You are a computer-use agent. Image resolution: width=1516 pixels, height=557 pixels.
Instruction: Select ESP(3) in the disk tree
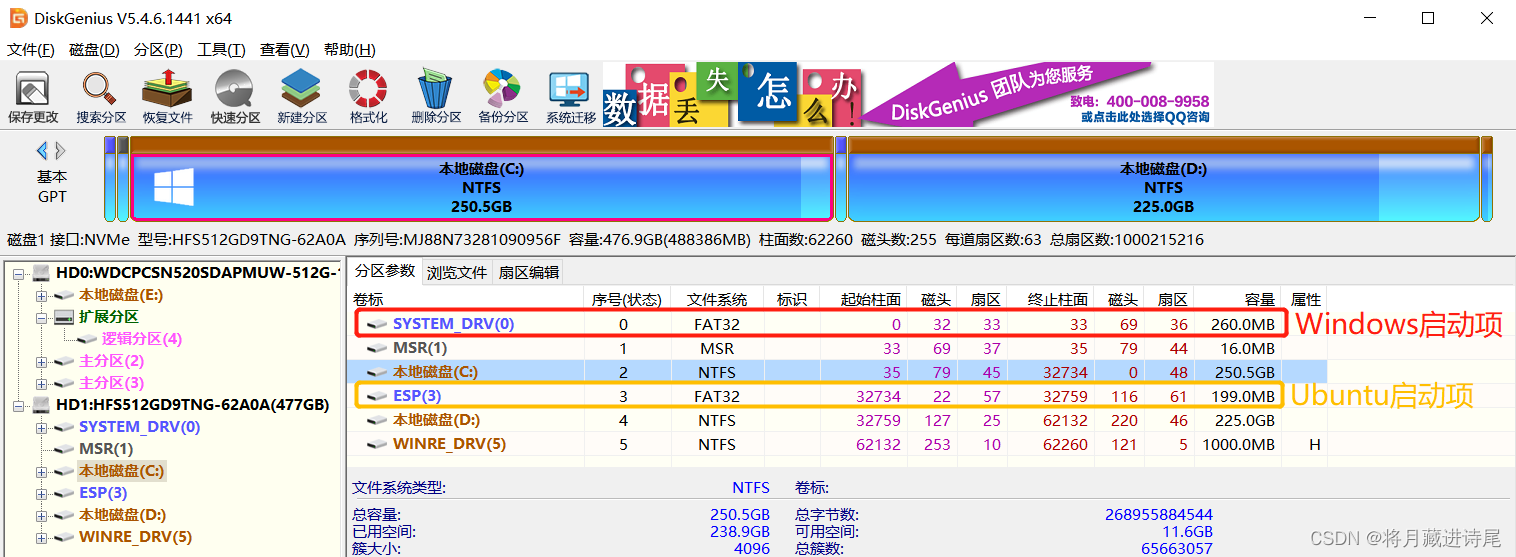point(103,493)
